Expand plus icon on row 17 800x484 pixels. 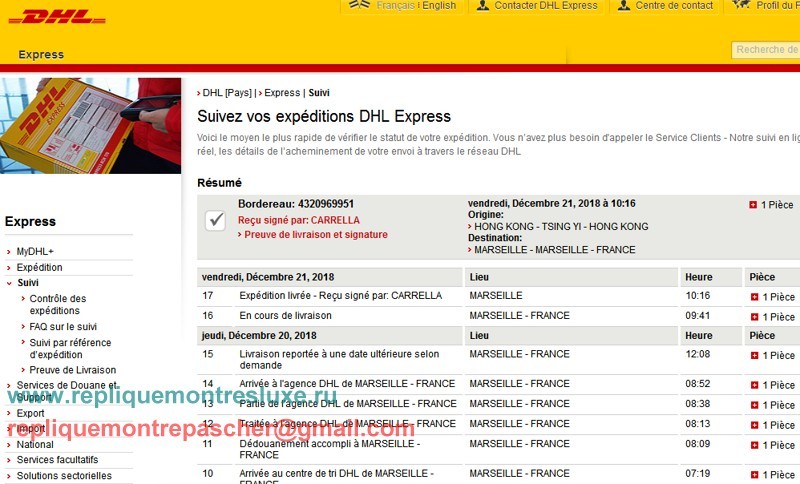pos(754,297)
